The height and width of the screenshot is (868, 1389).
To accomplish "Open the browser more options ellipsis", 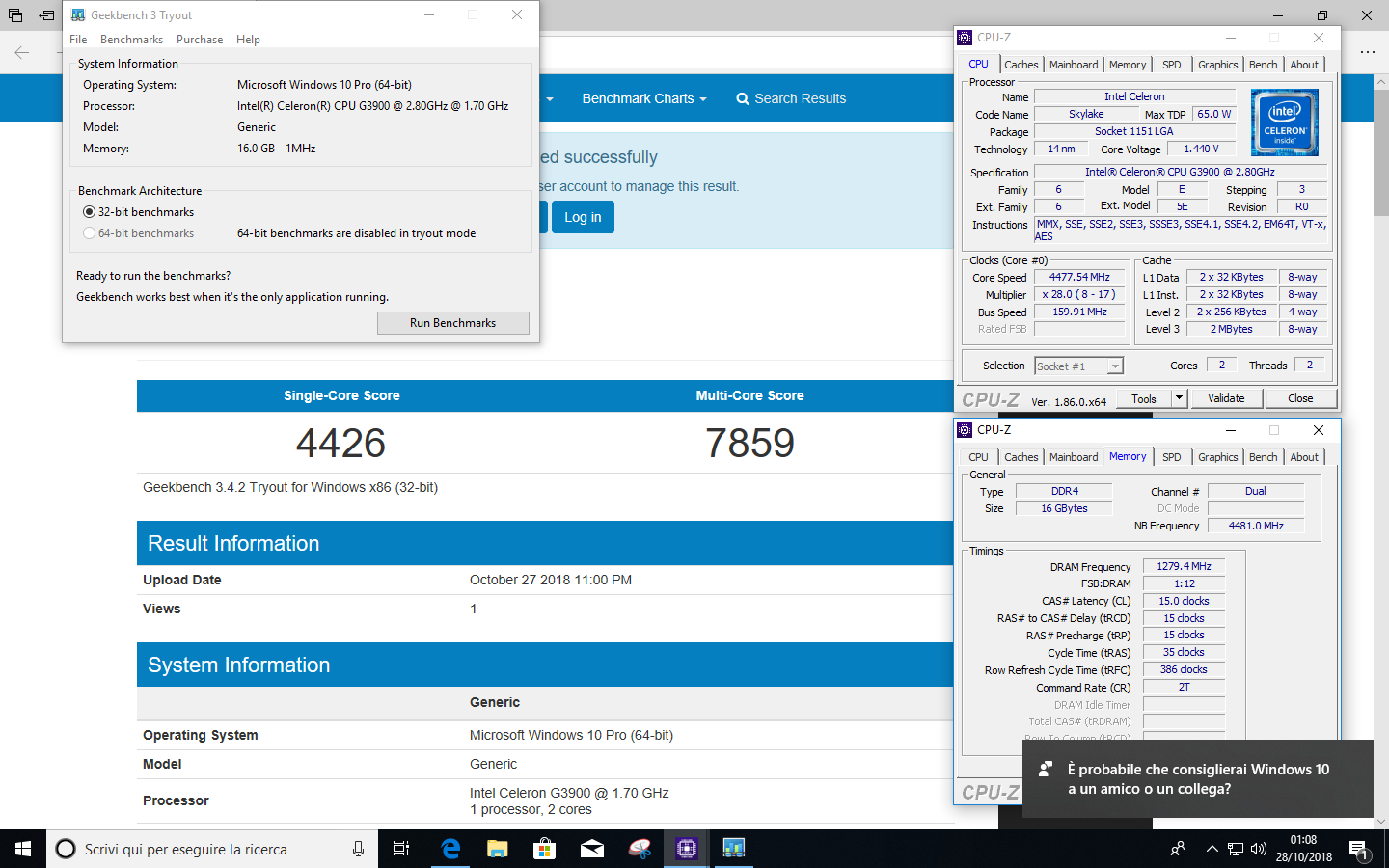I will [x=1367, y=52].
